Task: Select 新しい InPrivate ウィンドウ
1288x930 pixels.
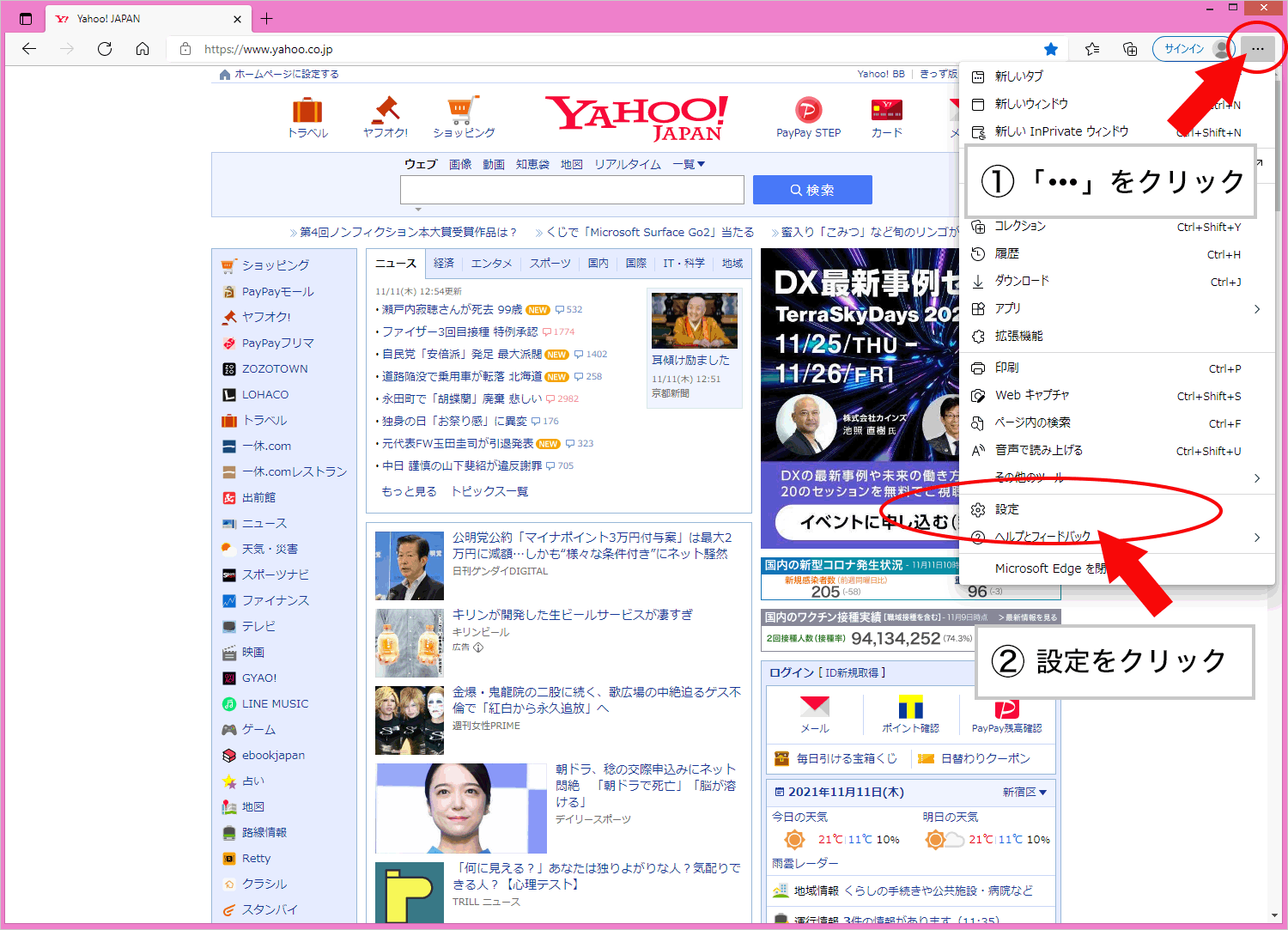Action: click(1116, 131)
